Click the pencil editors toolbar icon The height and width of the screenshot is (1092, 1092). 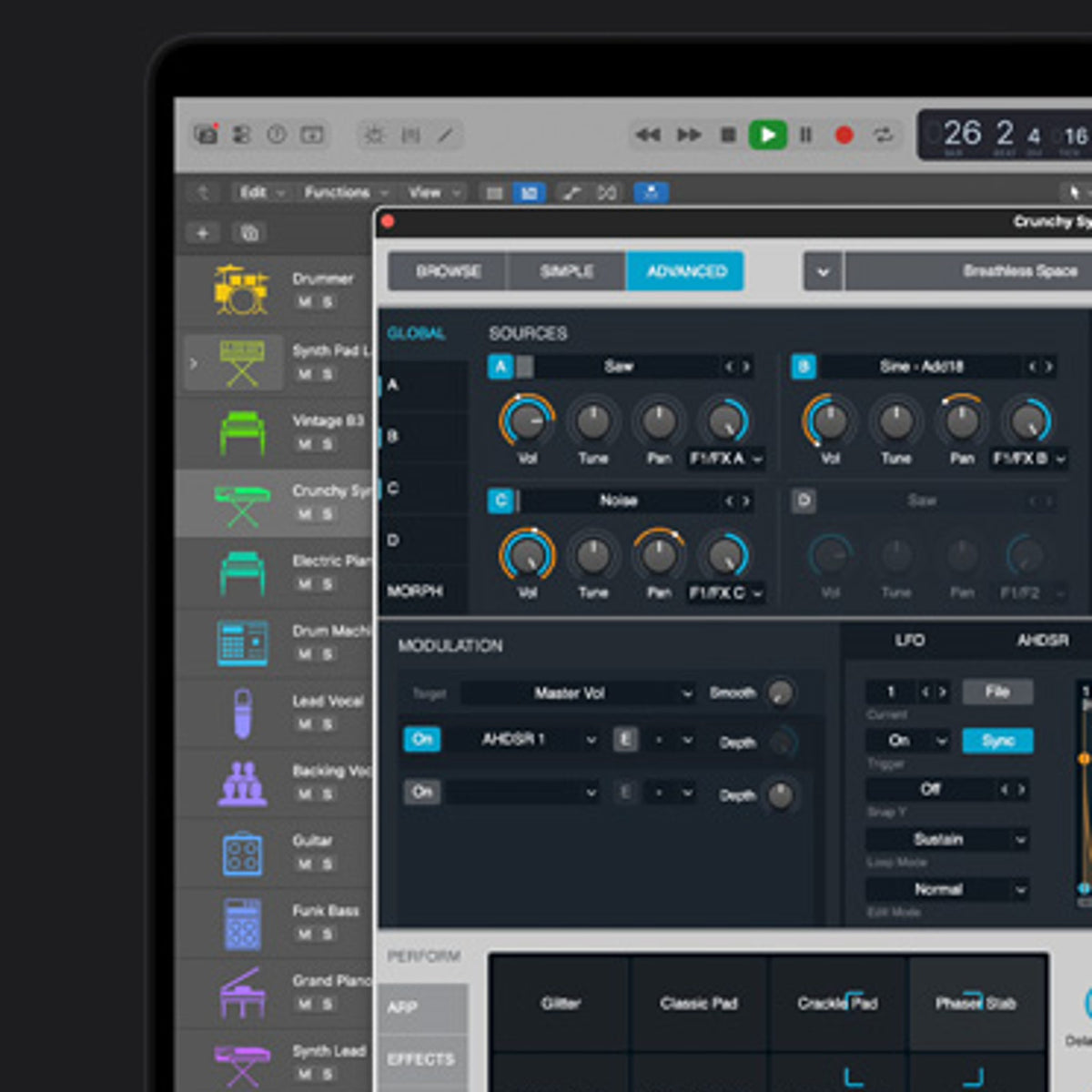(445, 136)
